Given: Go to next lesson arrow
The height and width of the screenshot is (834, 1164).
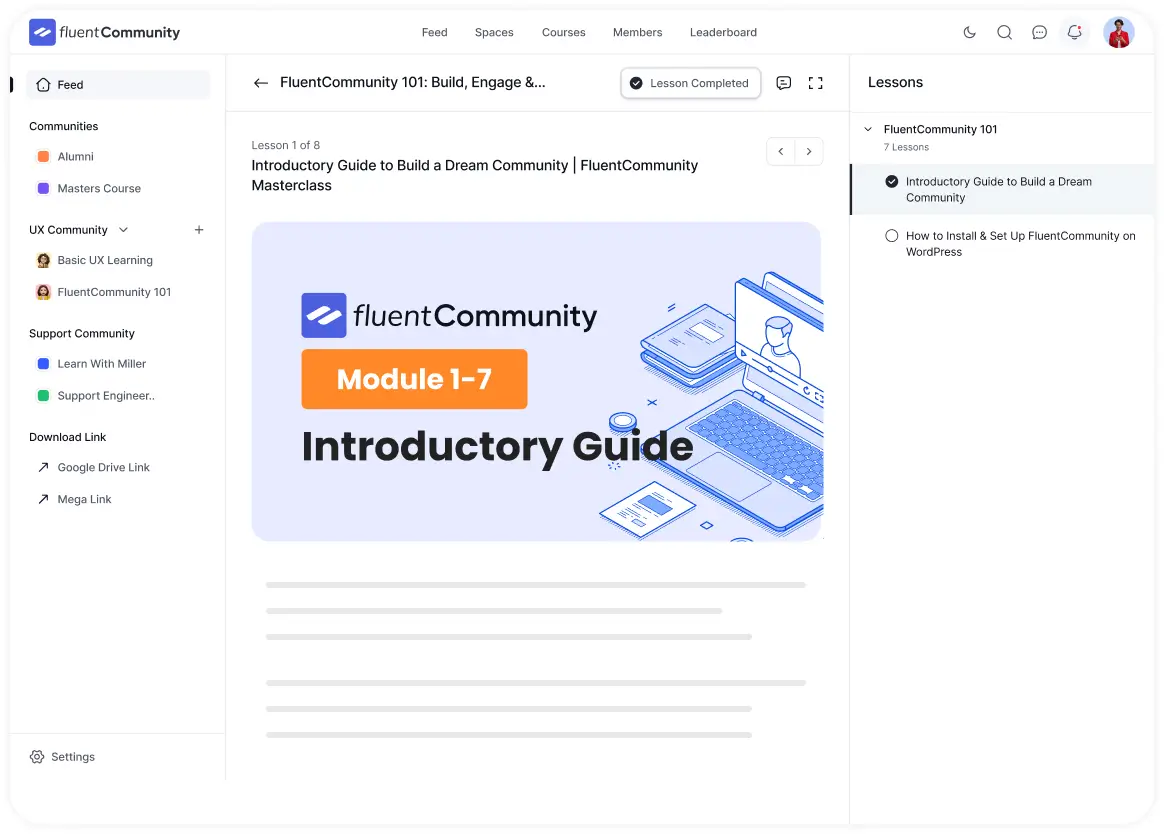Looking at the screenshot, I should [x=809, y=152].
